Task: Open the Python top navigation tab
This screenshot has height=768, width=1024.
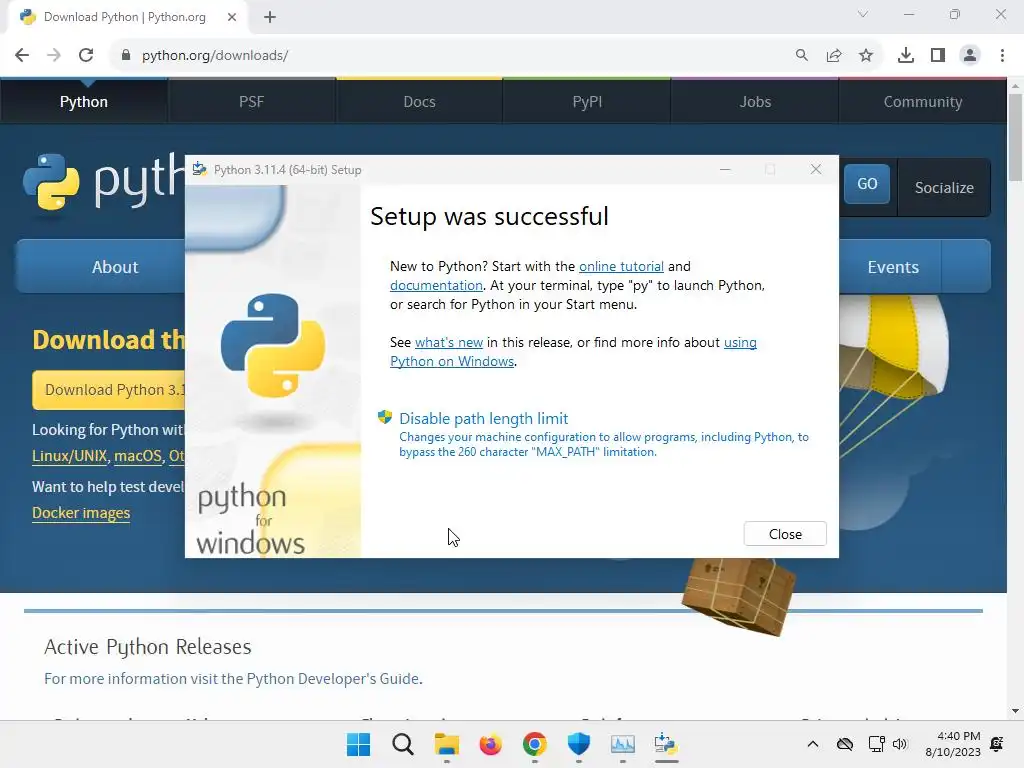Action: [84, 101]
